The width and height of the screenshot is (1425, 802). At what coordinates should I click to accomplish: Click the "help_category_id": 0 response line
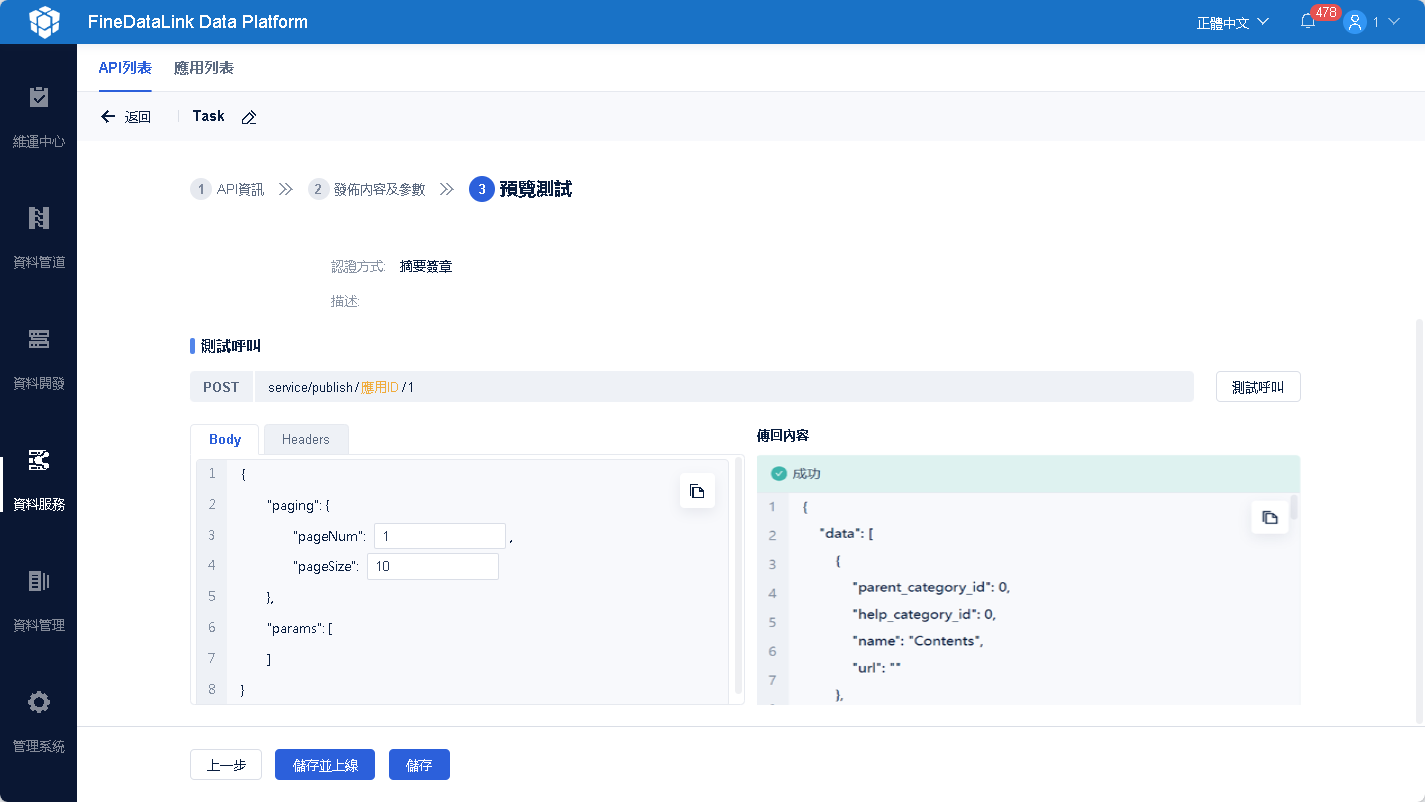pos(924,614)
